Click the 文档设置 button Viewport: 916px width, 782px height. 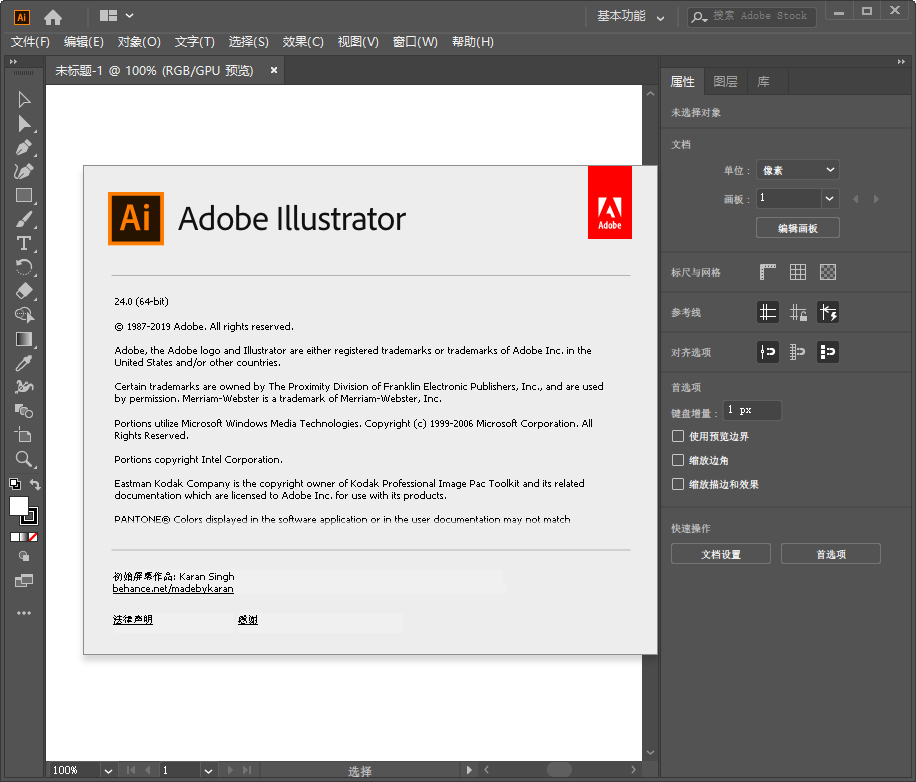pos(720,554)
